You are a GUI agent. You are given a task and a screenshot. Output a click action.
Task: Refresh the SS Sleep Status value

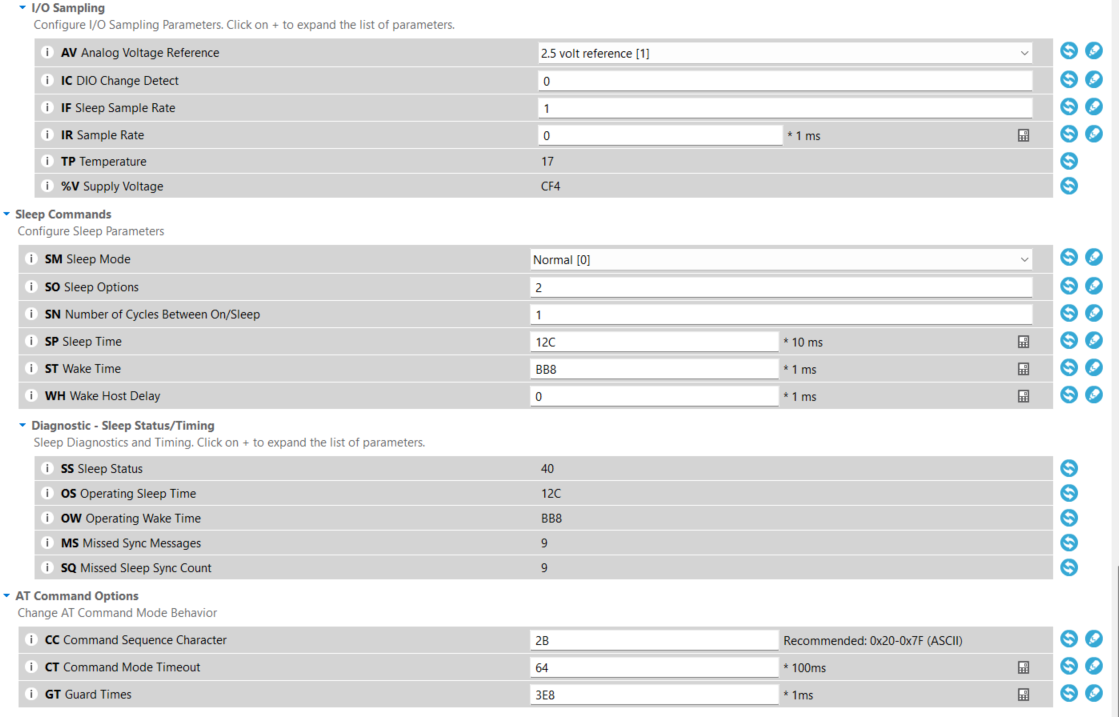(1068, 468)
